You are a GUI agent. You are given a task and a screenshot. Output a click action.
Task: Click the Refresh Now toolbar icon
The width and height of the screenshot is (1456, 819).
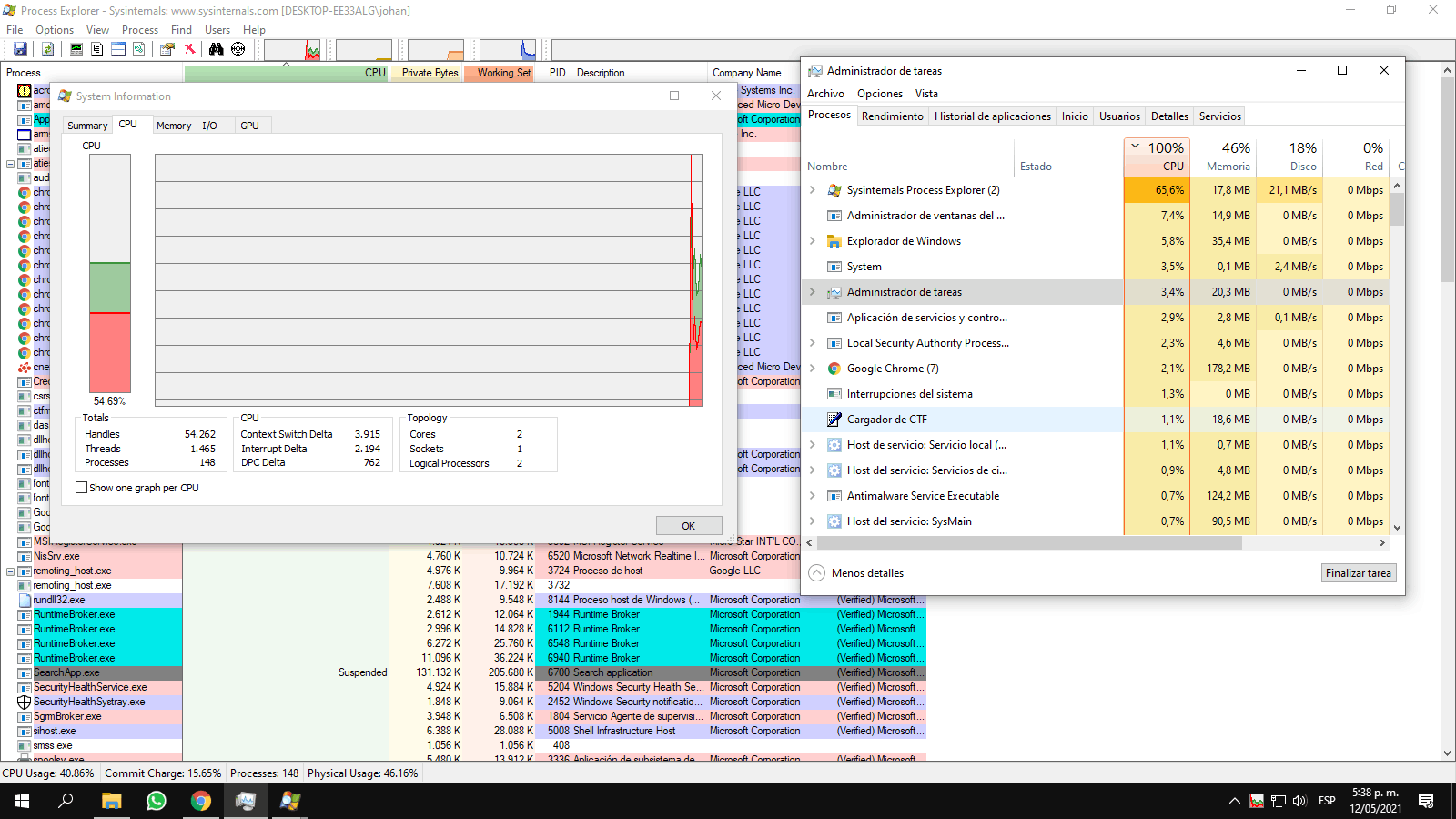tap(47, 49)
